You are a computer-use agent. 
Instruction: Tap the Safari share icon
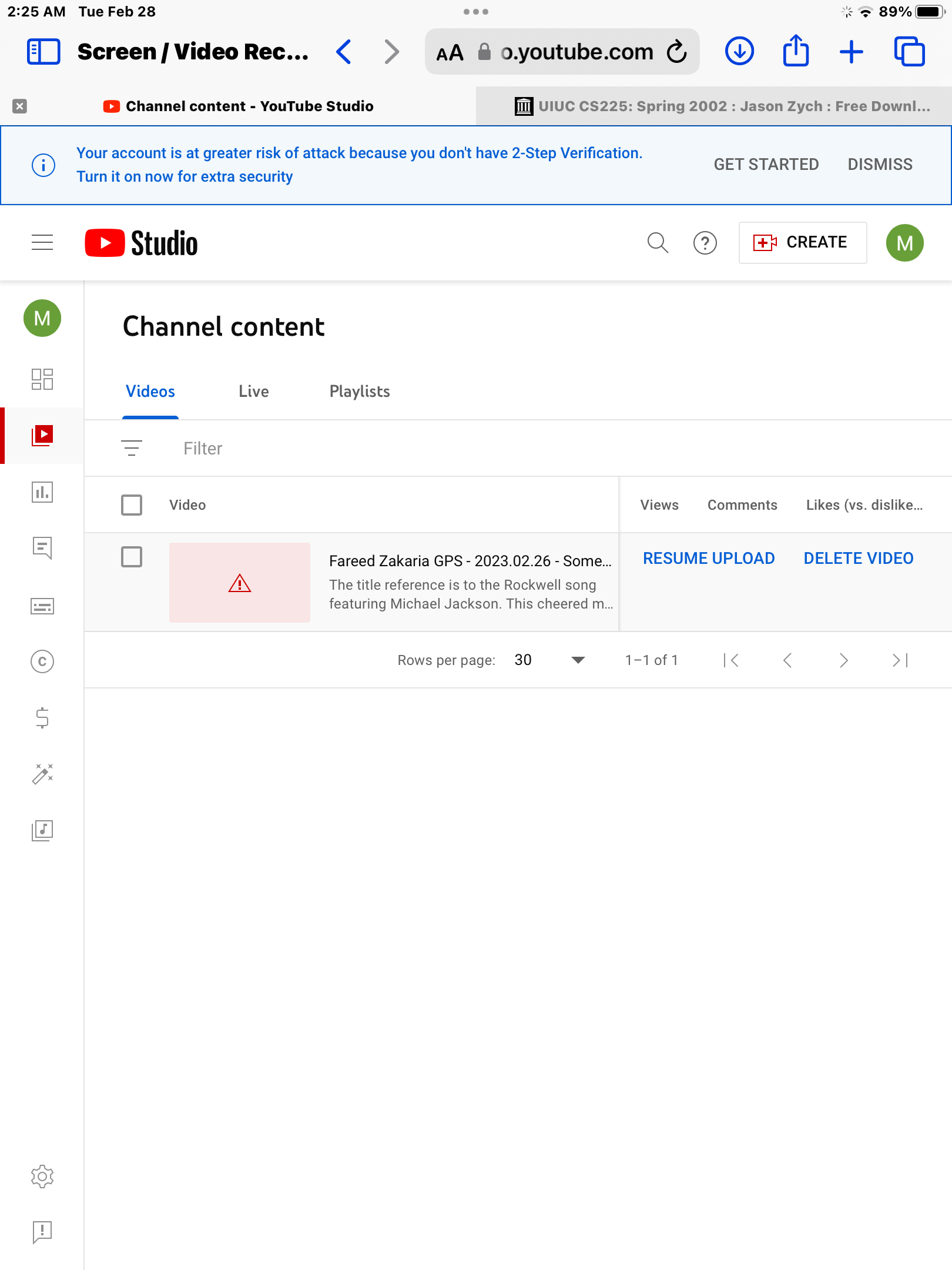[x=796, y=51]
